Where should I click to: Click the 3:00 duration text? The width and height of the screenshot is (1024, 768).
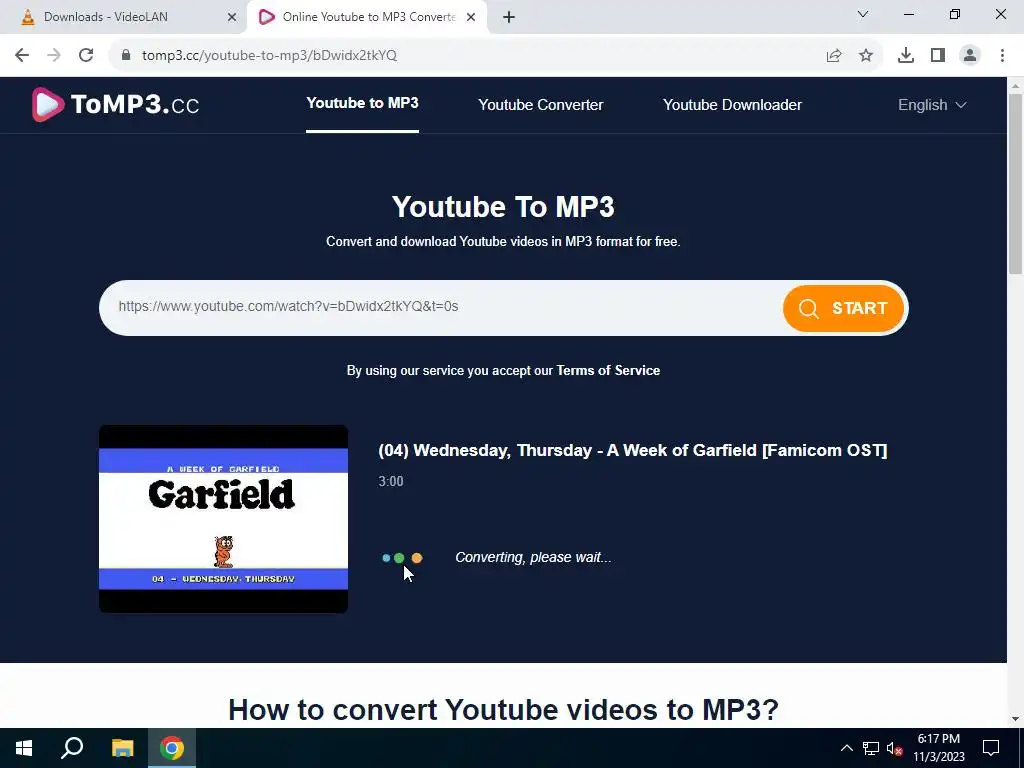click(391, 481)
